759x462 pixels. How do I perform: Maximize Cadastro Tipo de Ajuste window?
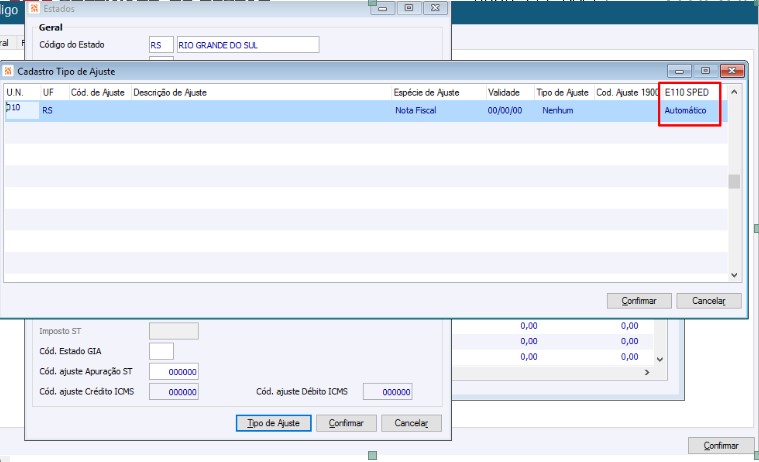(705, 71)
